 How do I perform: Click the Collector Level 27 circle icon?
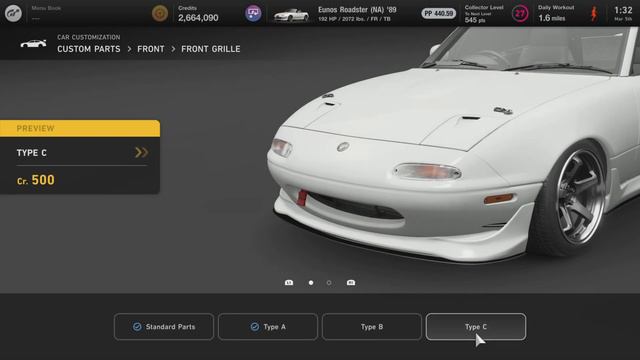520,14
